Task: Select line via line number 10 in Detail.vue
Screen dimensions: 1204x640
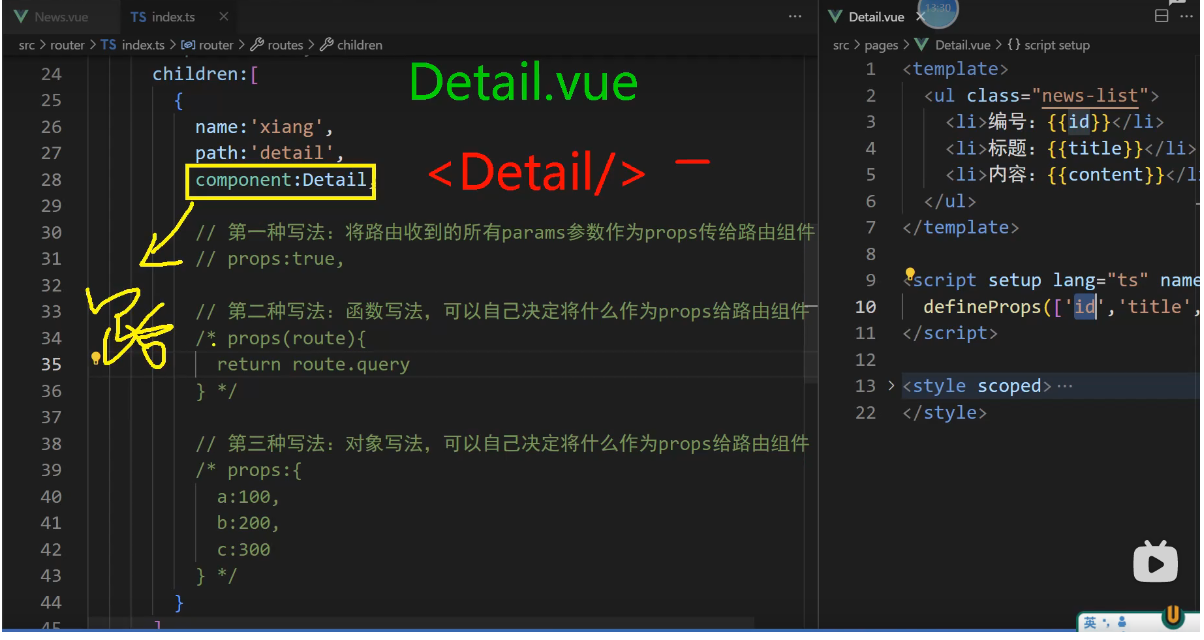Action: (x=865, y=307)
